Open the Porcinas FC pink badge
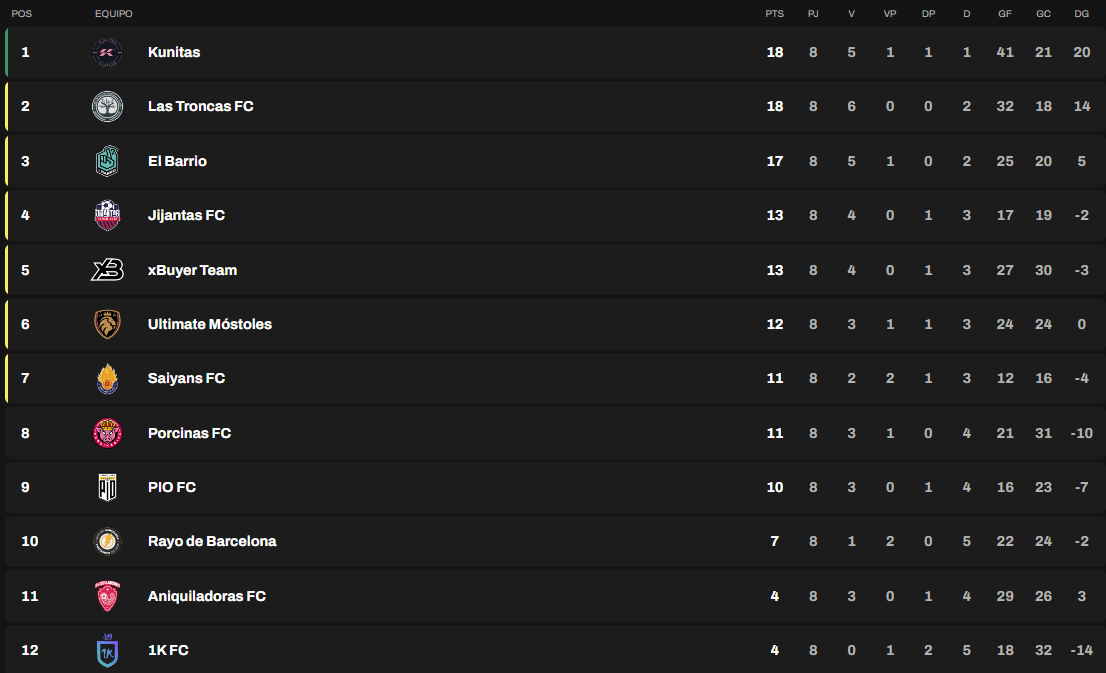Screen dimensions: 1106x673 tap(107, 433)
